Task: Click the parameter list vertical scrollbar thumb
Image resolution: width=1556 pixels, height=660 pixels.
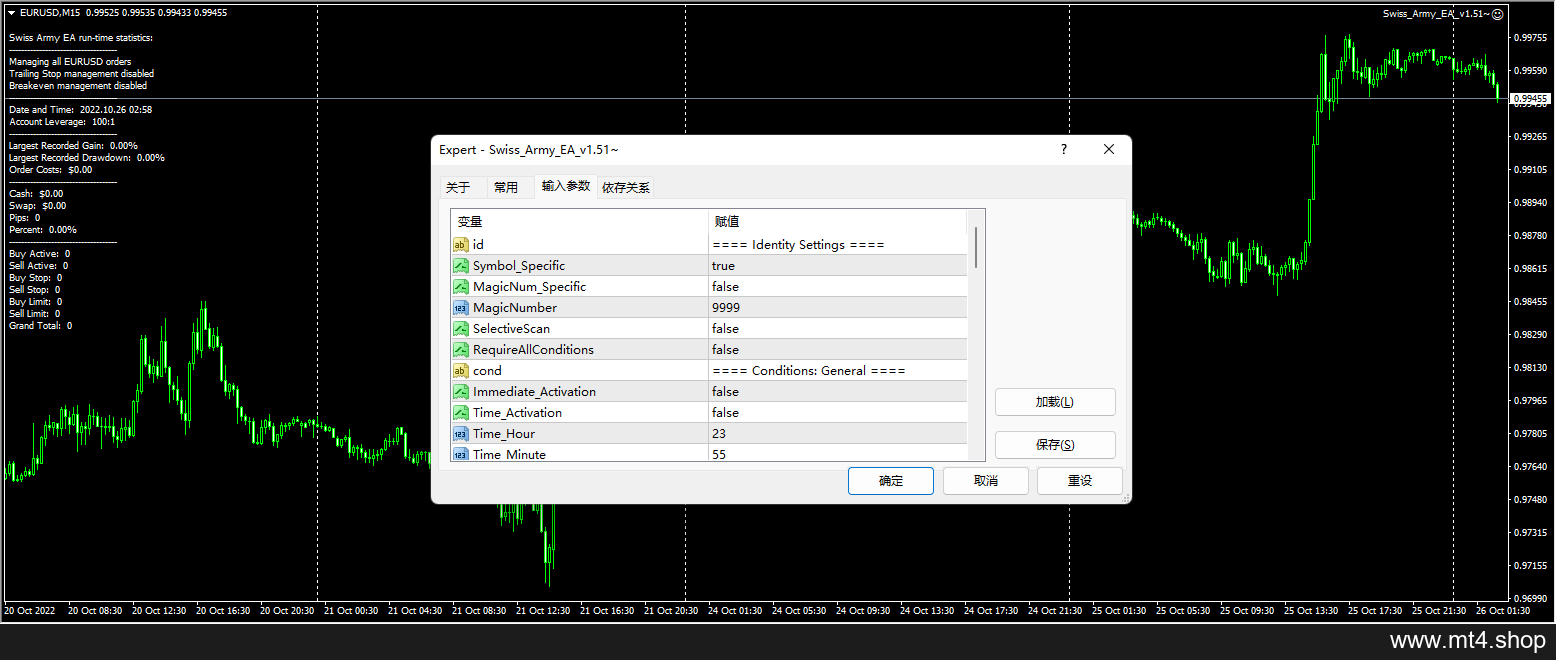Action: click(976, 248)
